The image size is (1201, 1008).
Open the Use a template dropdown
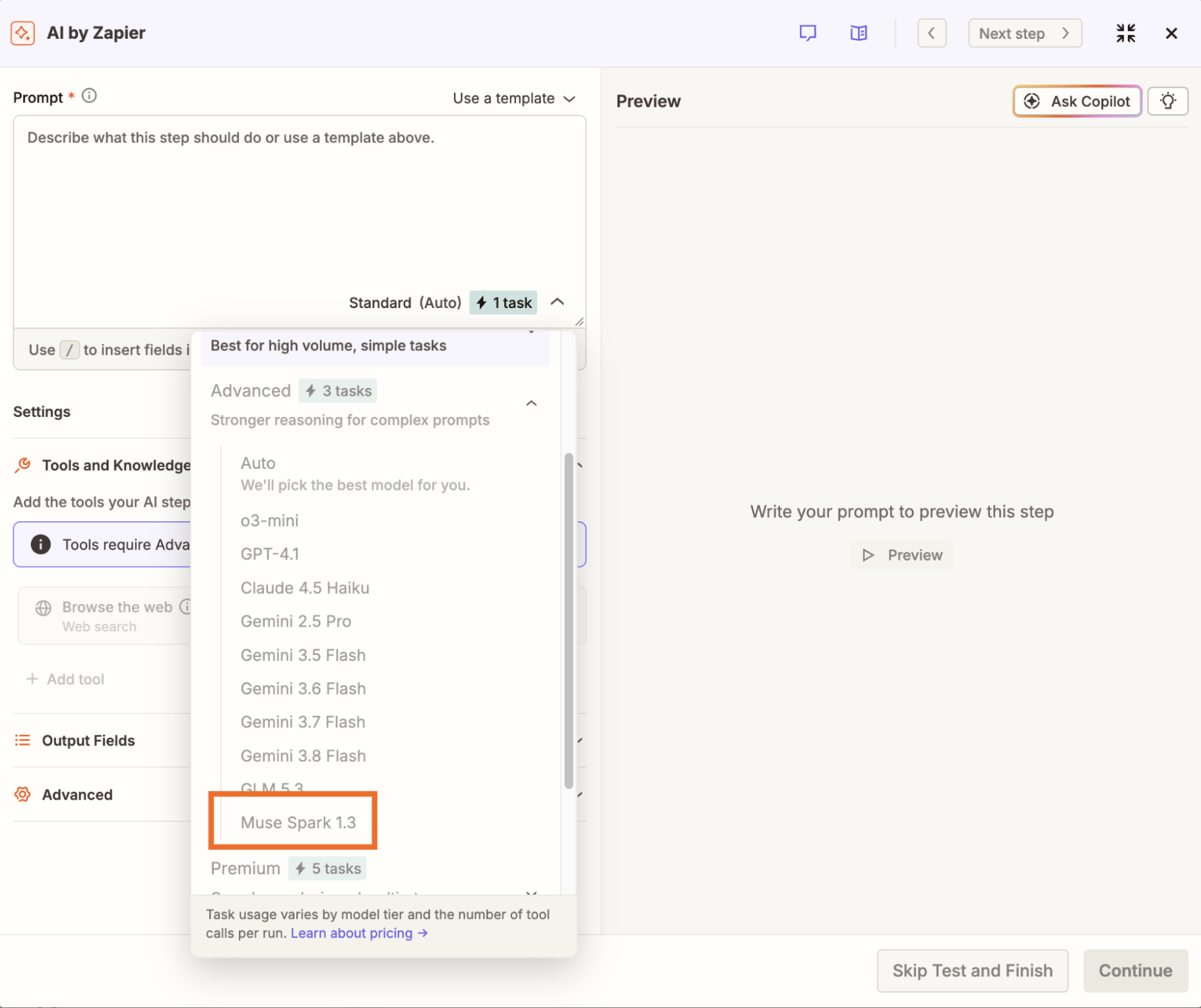pyautogui.click(x=514, y=98)
